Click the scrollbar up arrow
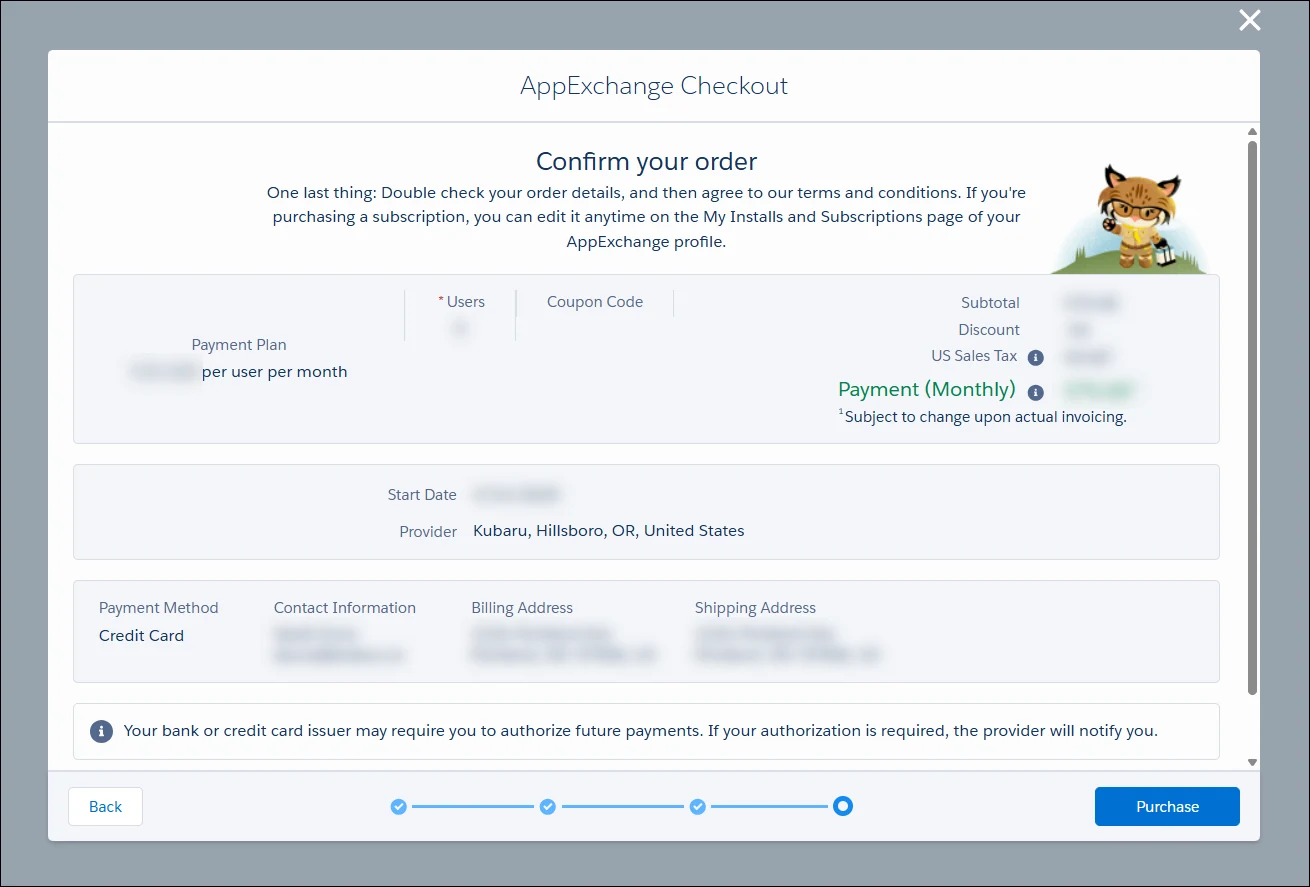1310x887 pixels. point(1253,132)
